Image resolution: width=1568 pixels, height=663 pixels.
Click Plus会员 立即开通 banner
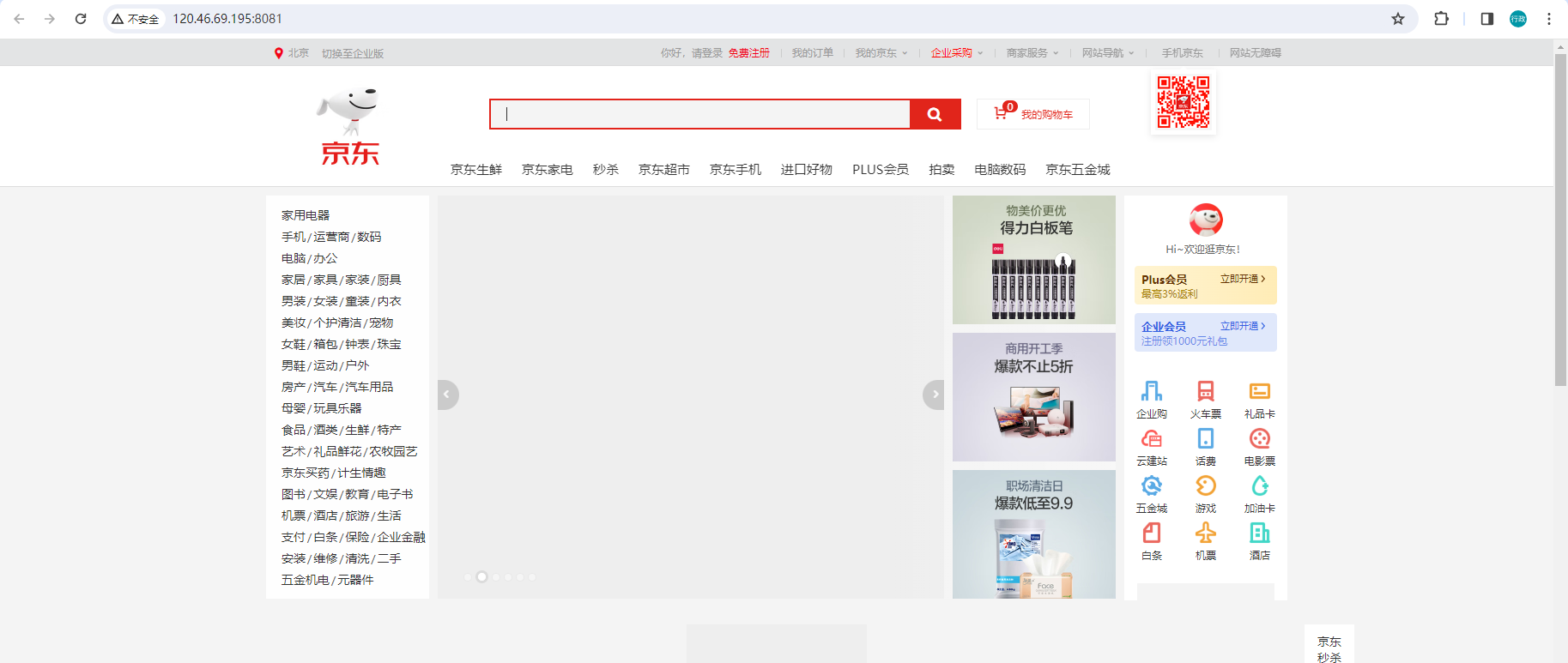(x=1206, y=286)
